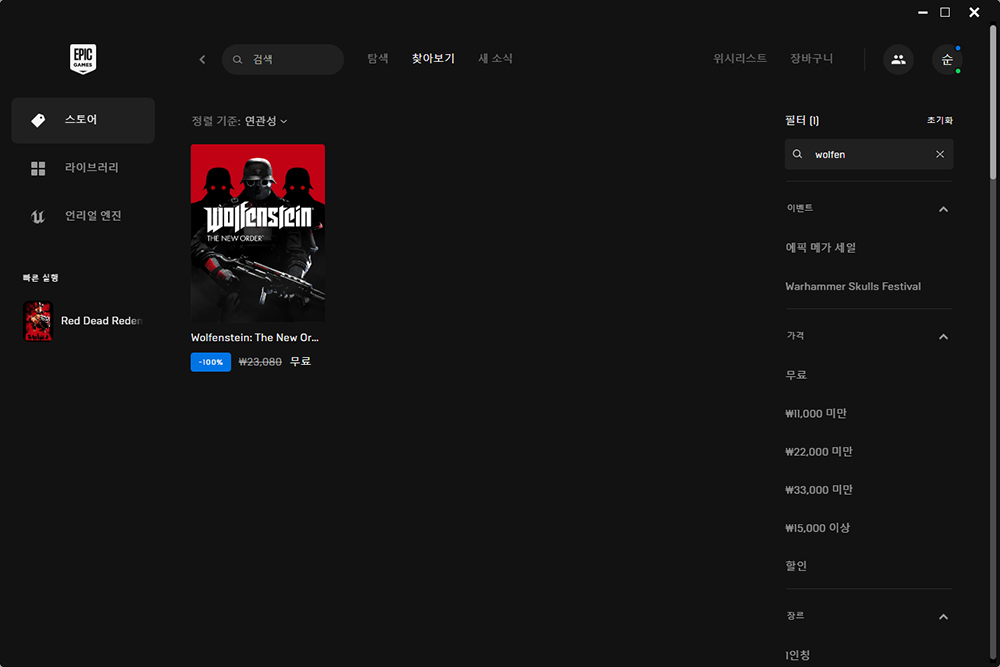Click the magnifier icon in the filter search box
Screen dimensions: 1000x667
pos(797,154)
